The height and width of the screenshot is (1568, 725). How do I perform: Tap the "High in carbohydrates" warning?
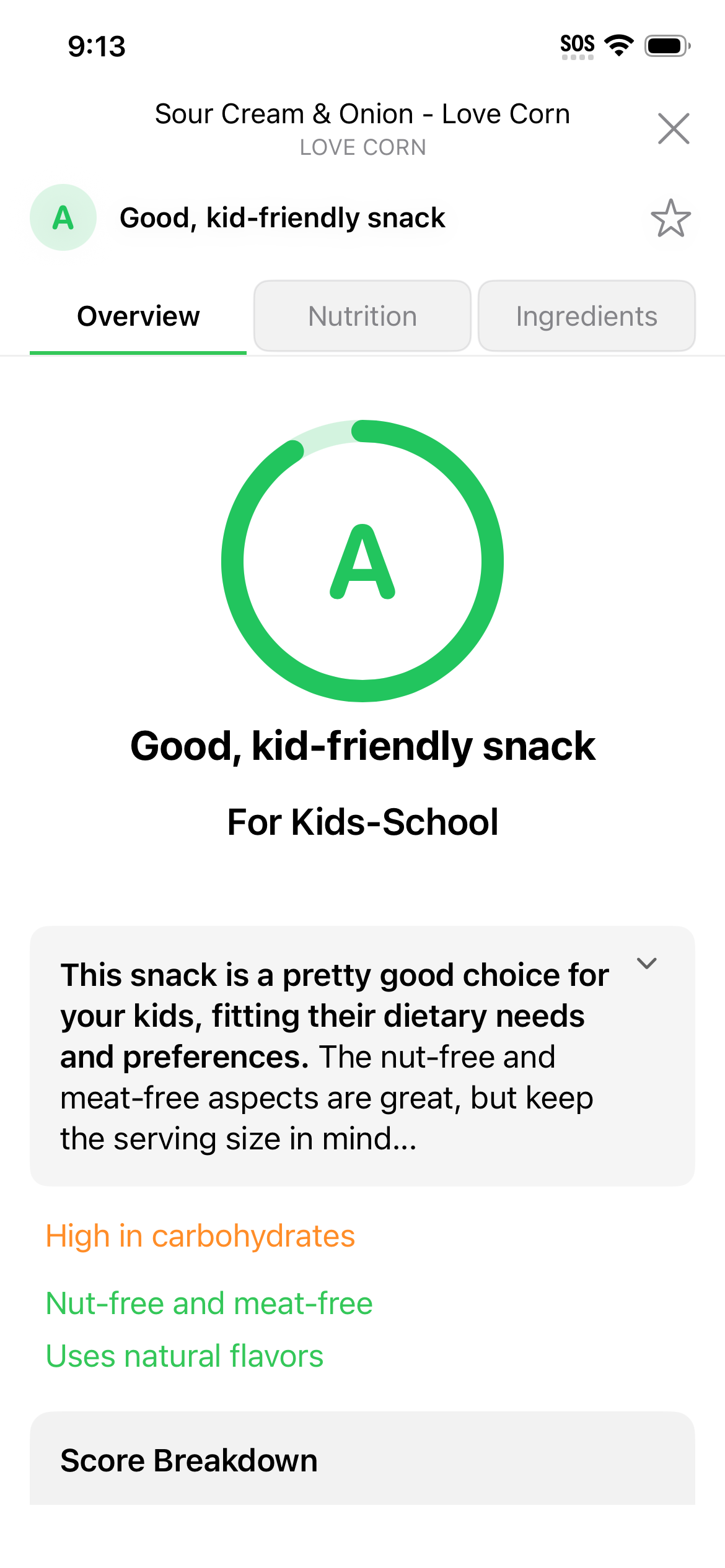pos(200,1236)
